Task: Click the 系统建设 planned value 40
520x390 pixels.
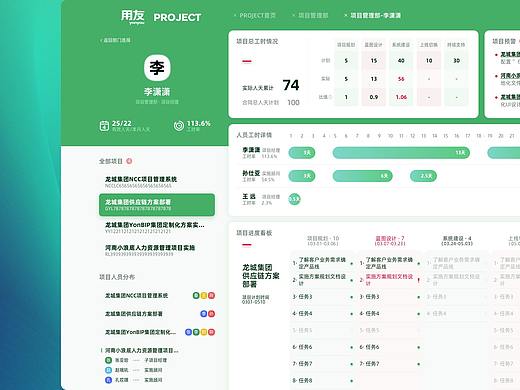Action: pyautogui.click(x=401, y=61)
